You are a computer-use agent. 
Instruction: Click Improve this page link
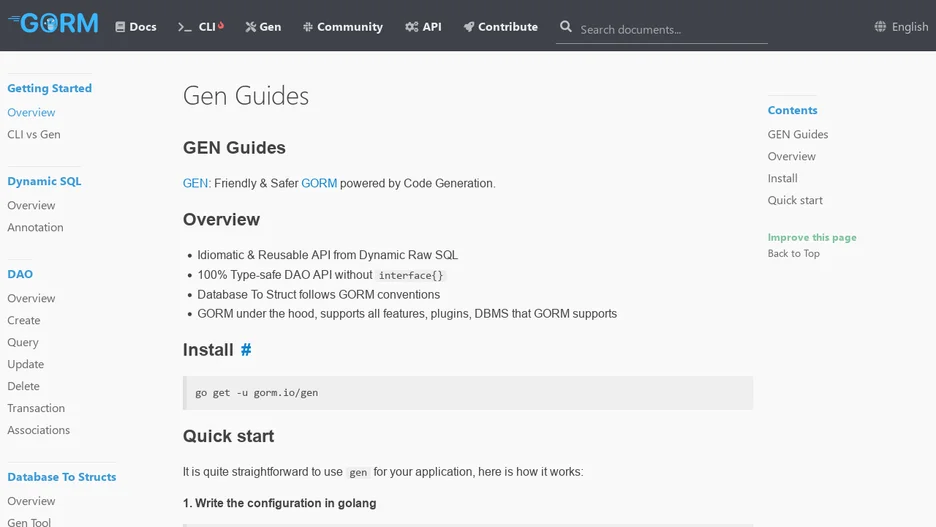(x=812, y=238)
